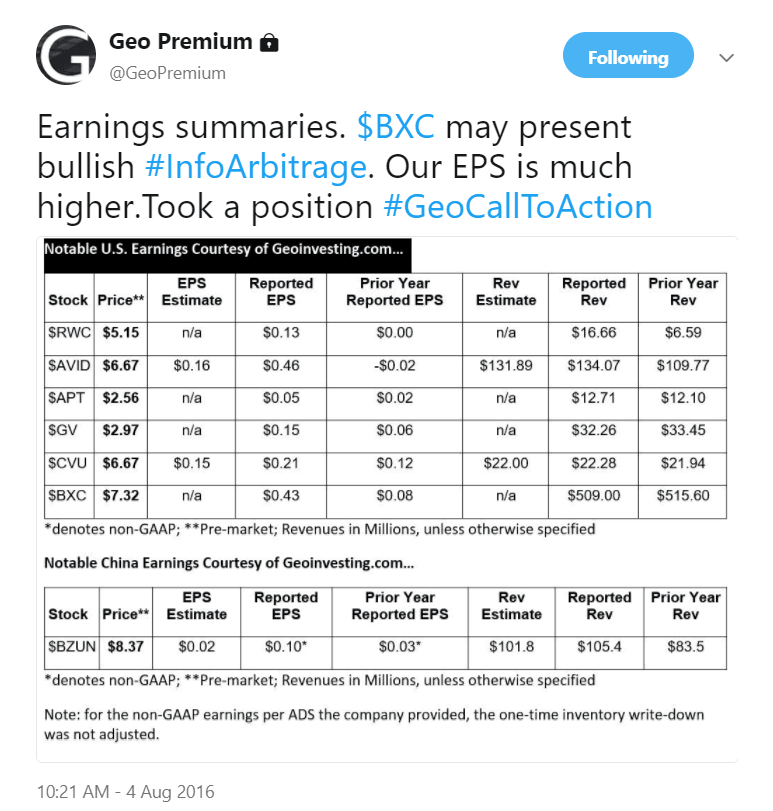This screenshot has width=773, height=811.
Task: Click the Geo Premium display name
Action: pyautogui.click(x=180, y=42)
